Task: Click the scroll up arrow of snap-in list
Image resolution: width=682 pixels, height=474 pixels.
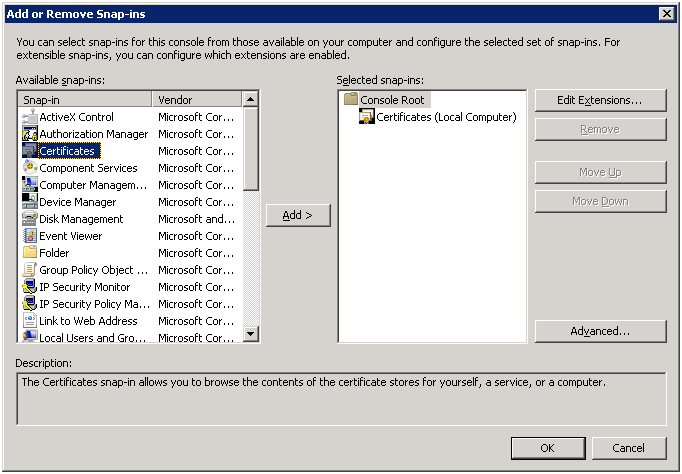Action: pos(251,99)
